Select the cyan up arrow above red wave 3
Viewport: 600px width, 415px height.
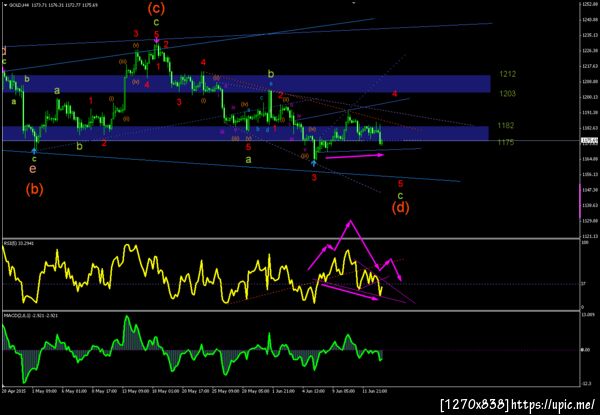[314, 163]
